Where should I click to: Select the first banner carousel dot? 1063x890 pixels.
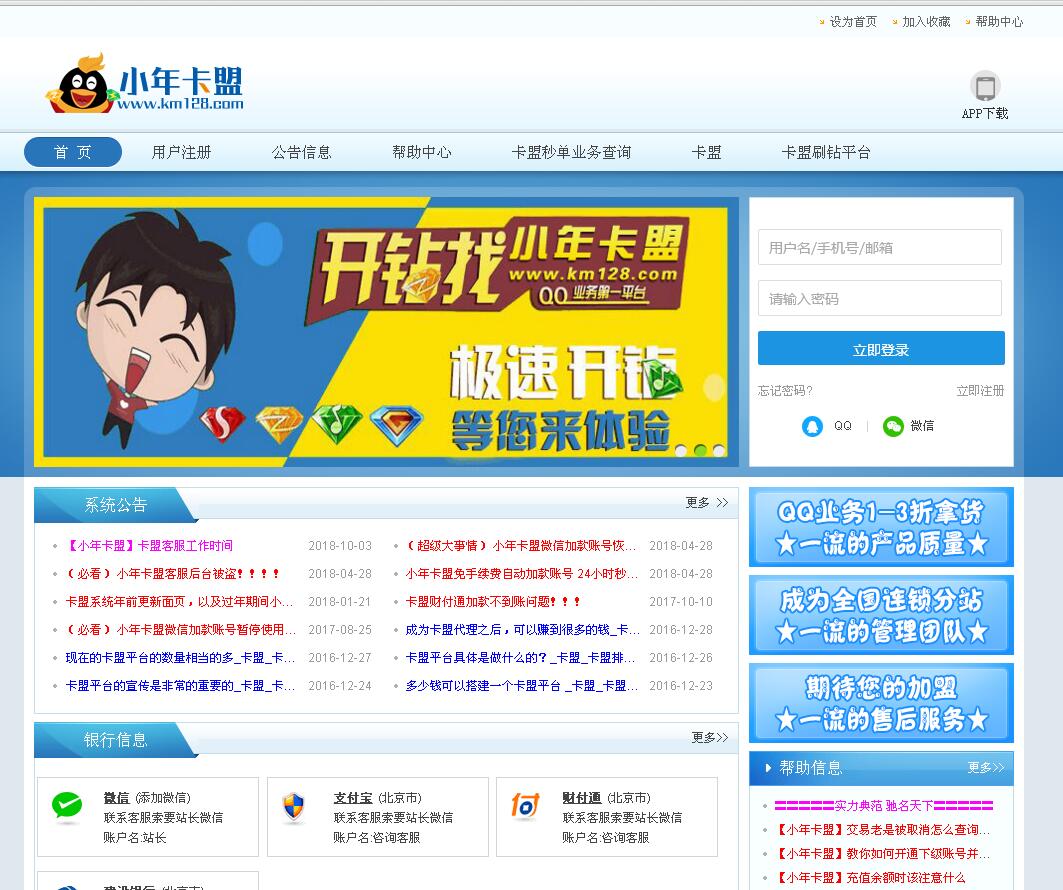(x=681, y=450)
